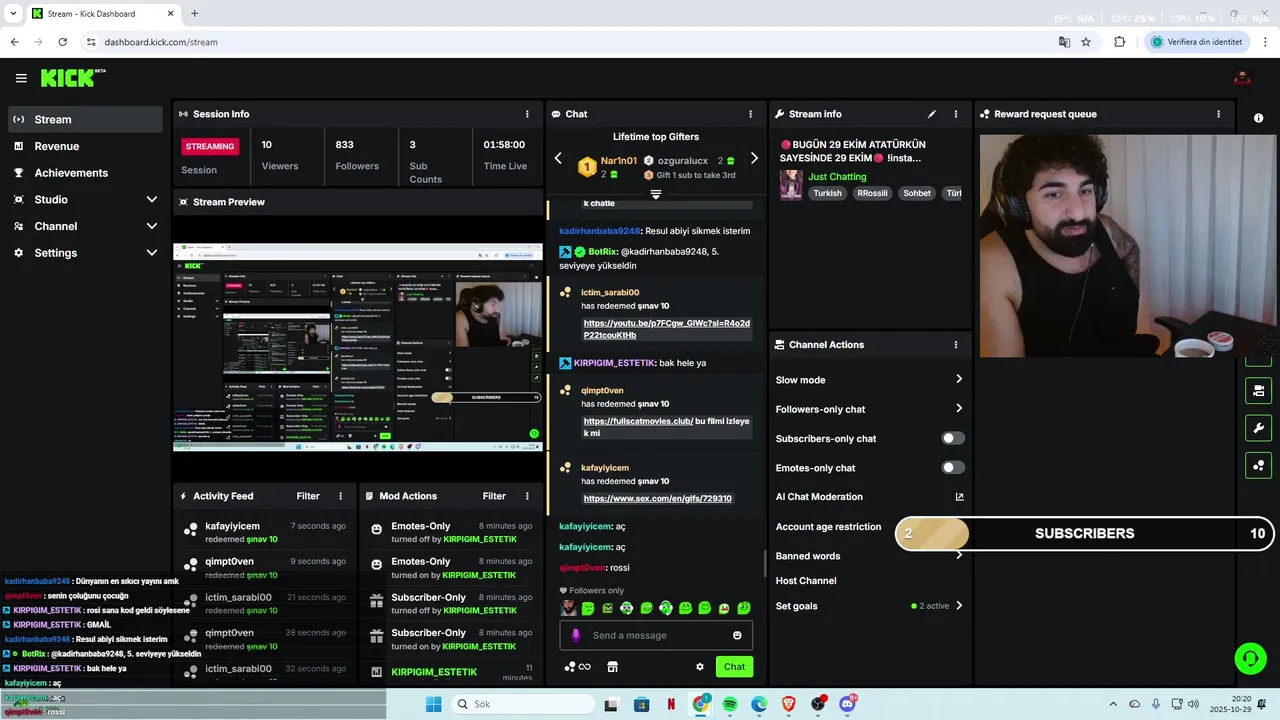
Task: Show next top gifter with right arrow
Action: tap(754, 158)
